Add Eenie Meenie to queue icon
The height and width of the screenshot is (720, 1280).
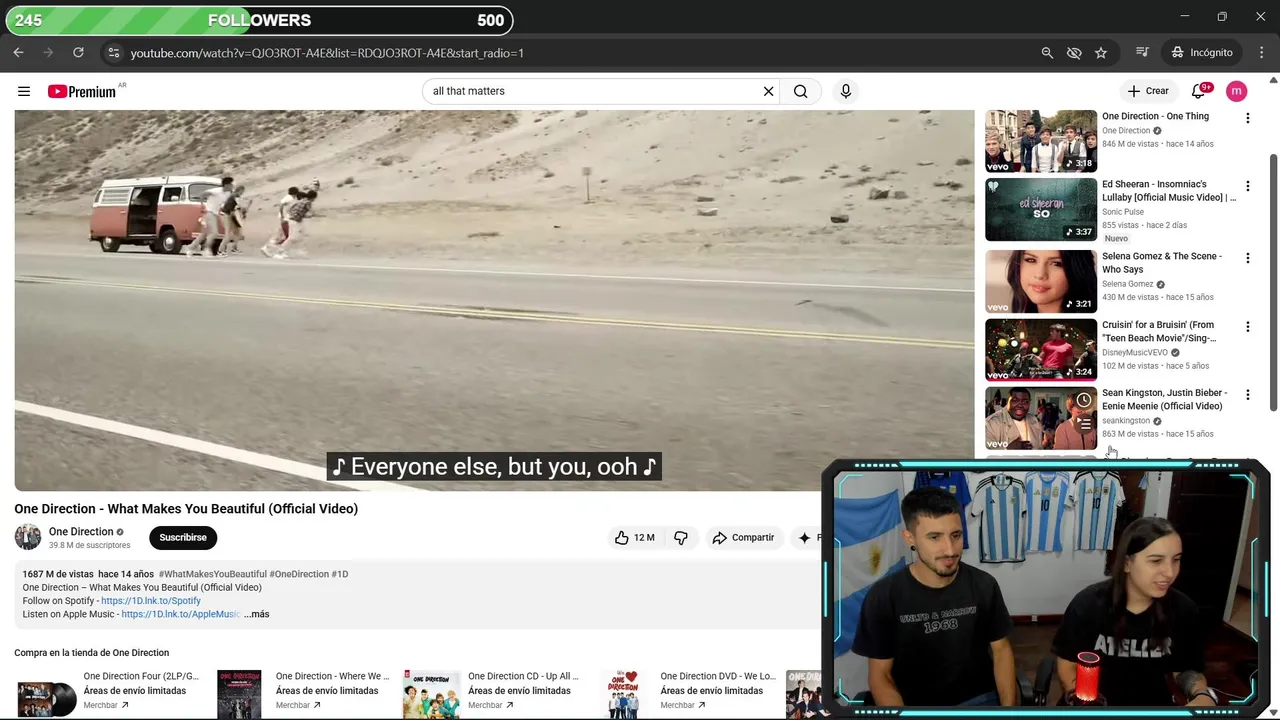click(1084, 423)
